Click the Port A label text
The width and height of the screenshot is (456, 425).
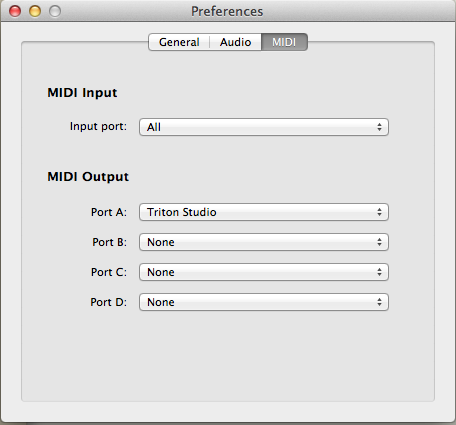pyautogui.click(x=109, y=212)
